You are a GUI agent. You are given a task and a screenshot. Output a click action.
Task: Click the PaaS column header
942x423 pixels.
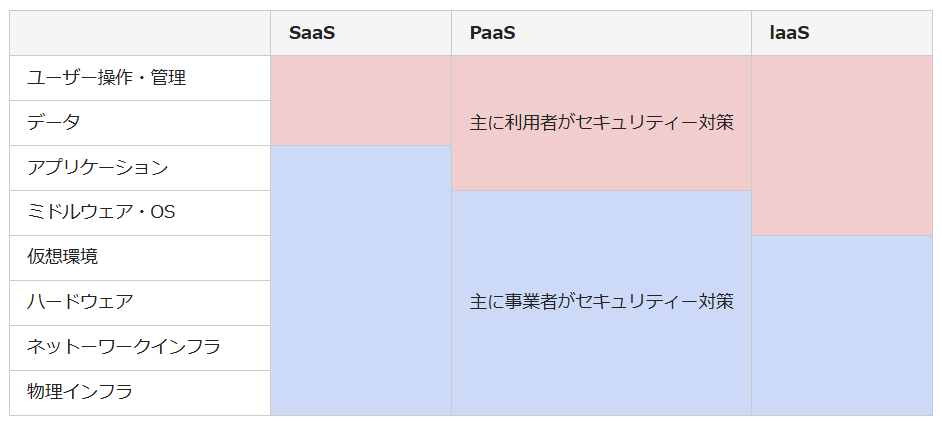492,33
